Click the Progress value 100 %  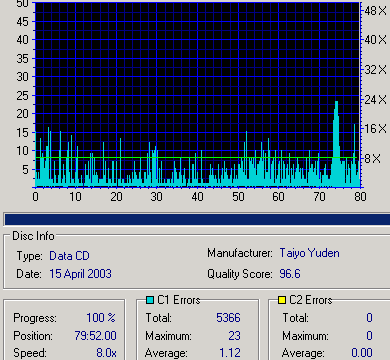click(101, 318)
